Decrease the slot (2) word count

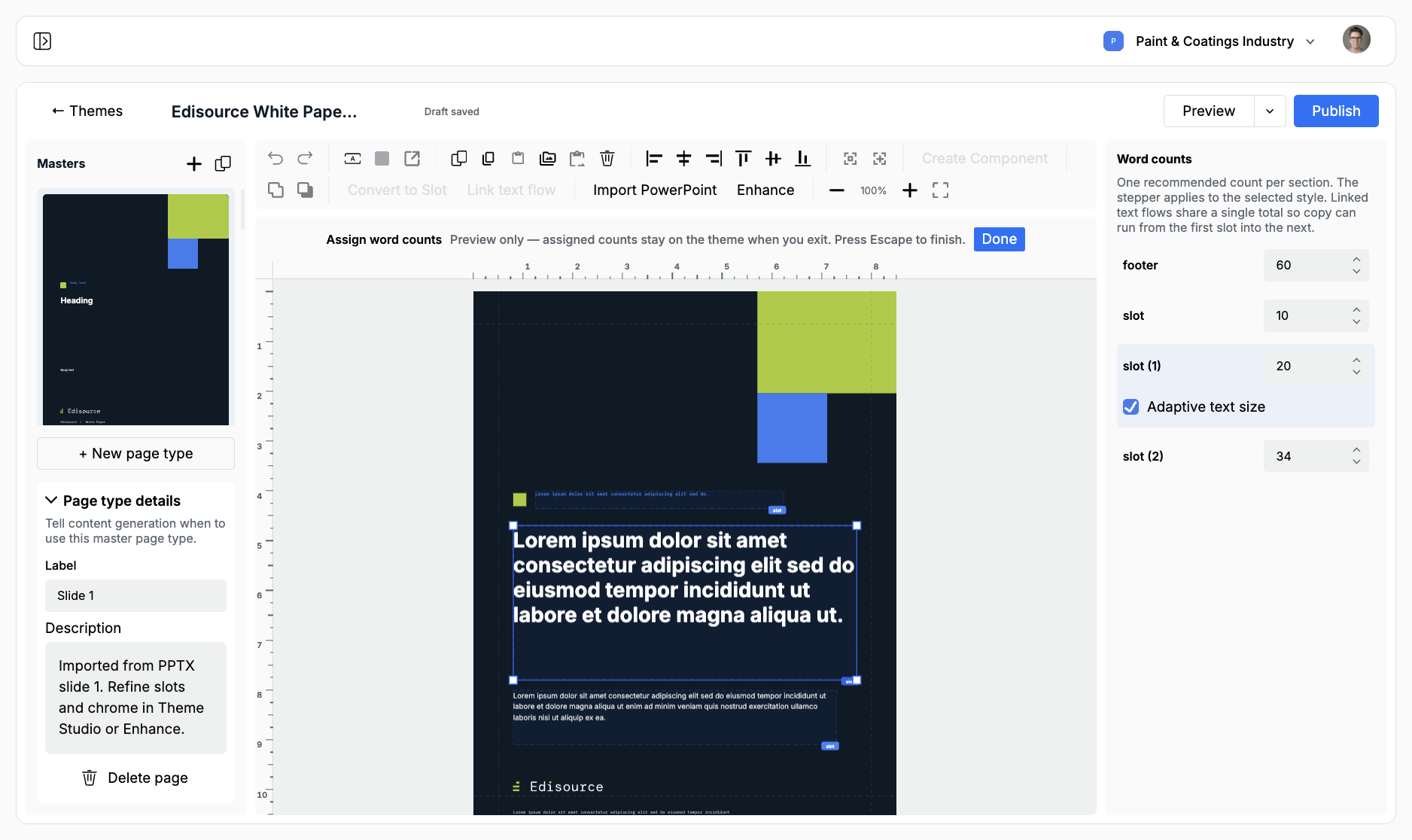tap(1356, 461)
